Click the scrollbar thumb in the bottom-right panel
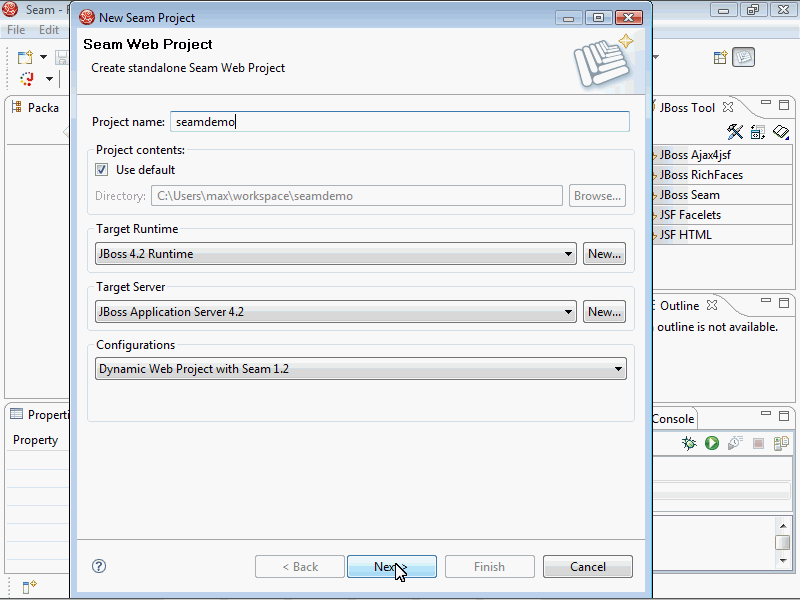Image resolution: width=800 pixels, height=600 pixels. tap(783, 542)
